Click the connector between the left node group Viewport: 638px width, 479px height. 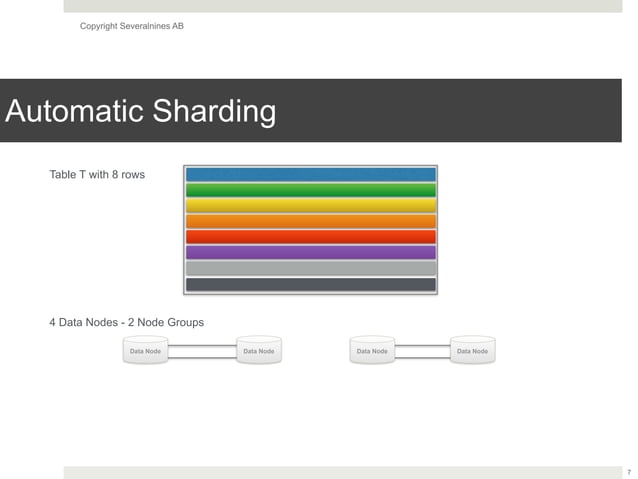click(x=202, y=352)
